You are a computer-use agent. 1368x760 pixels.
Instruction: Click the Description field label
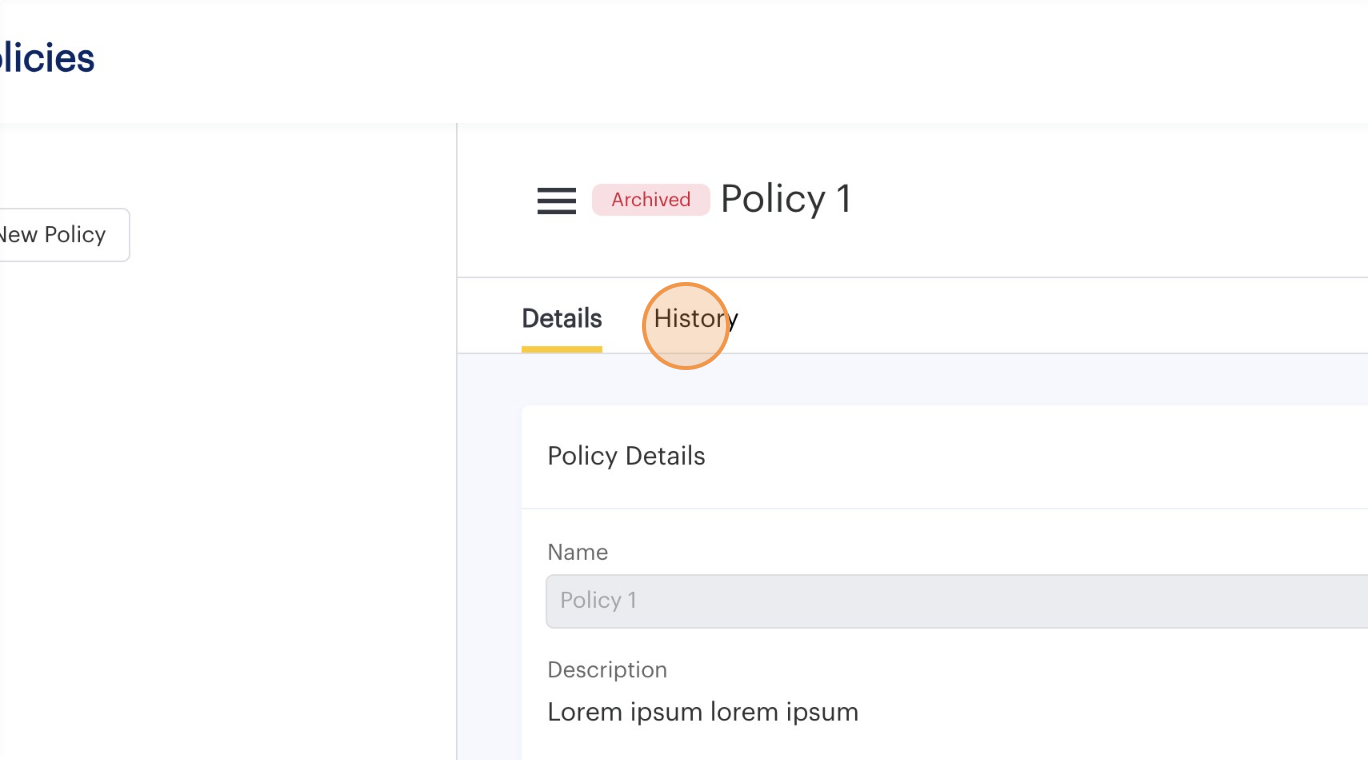pos(606,670)
